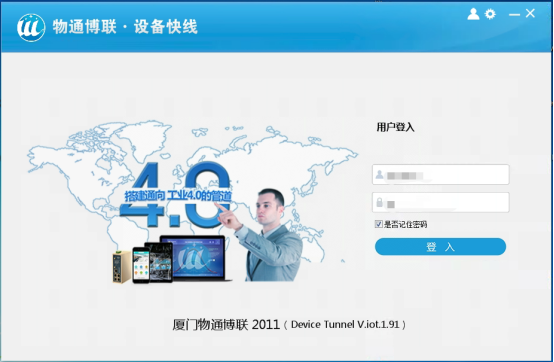
Task: Focus the password input field
Action: 441,202
